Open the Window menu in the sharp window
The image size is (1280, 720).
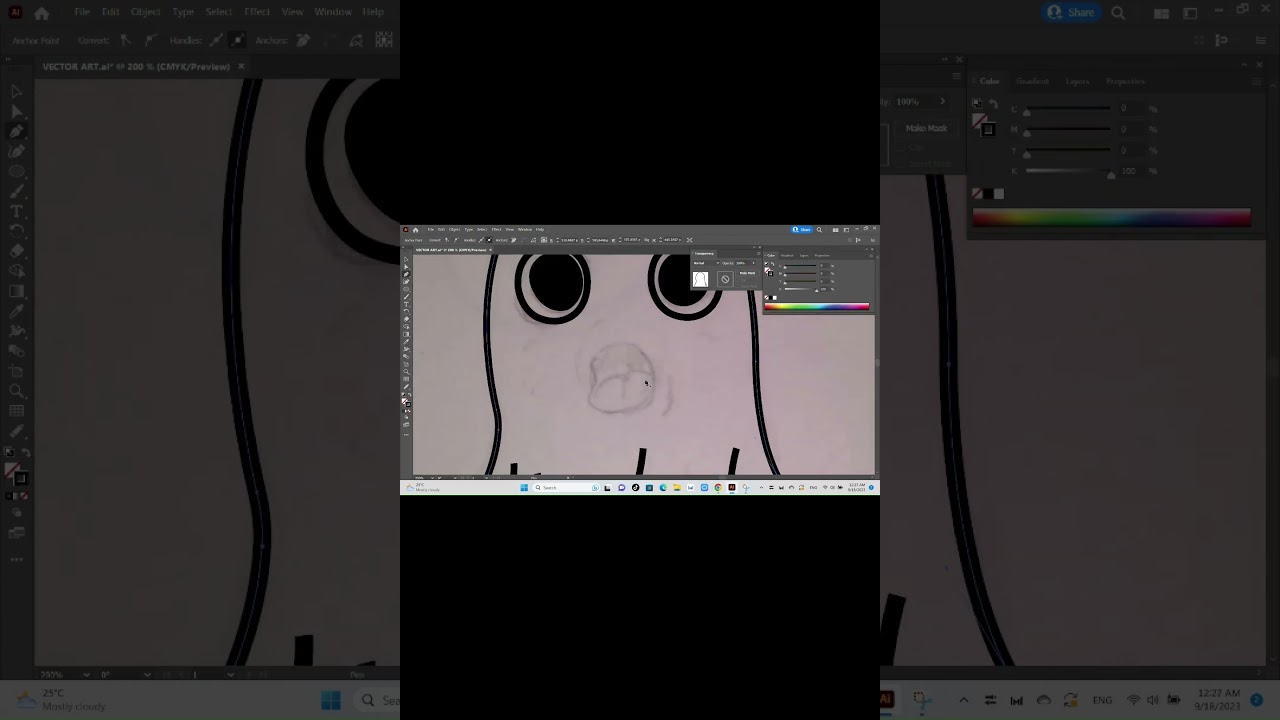pyautogui.click(x=525, y=230)
